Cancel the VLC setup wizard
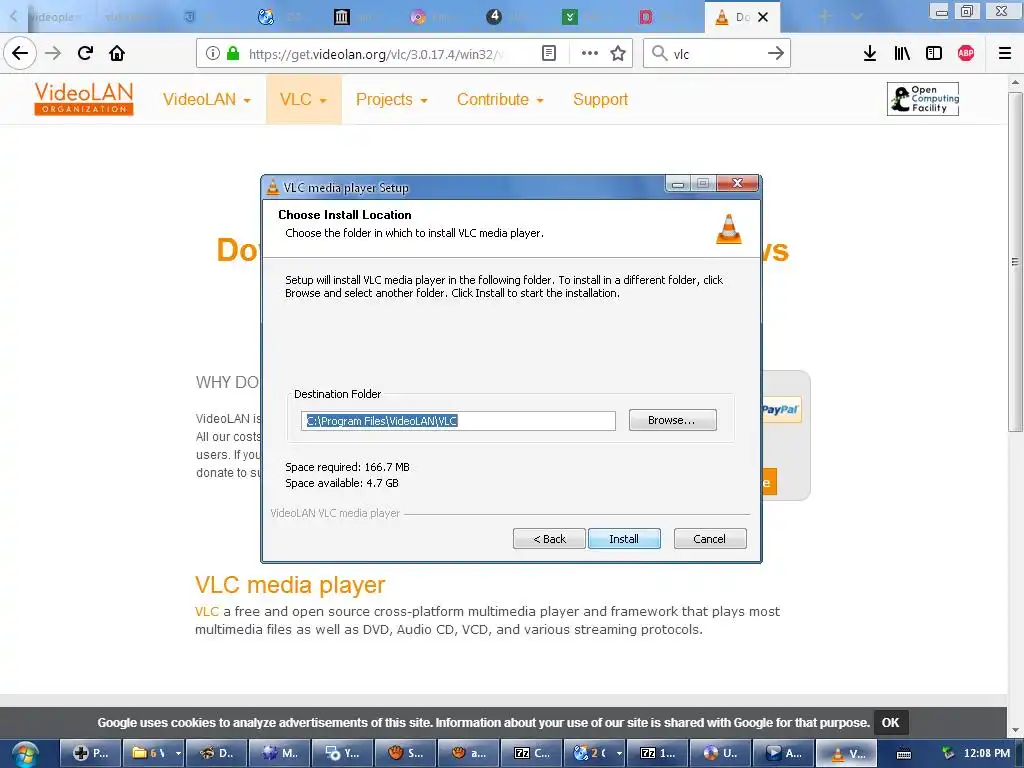 709,539
